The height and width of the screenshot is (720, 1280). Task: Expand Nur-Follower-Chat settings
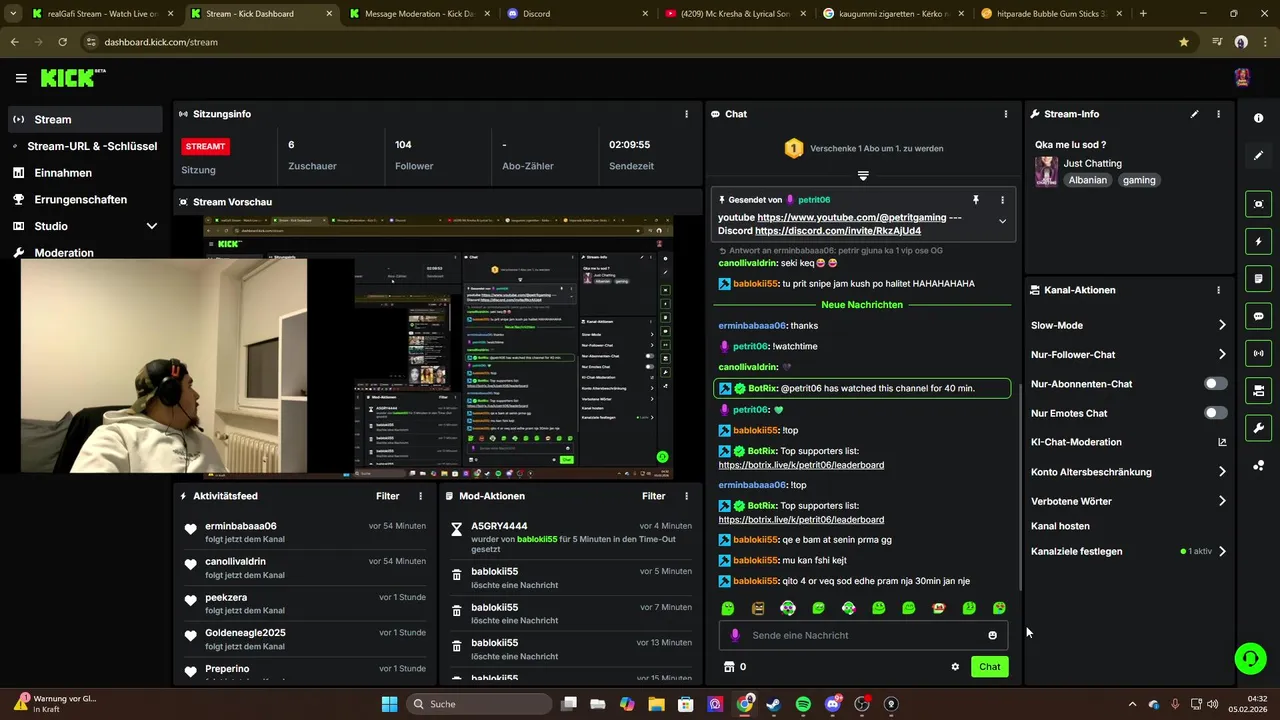point(1222,354)
